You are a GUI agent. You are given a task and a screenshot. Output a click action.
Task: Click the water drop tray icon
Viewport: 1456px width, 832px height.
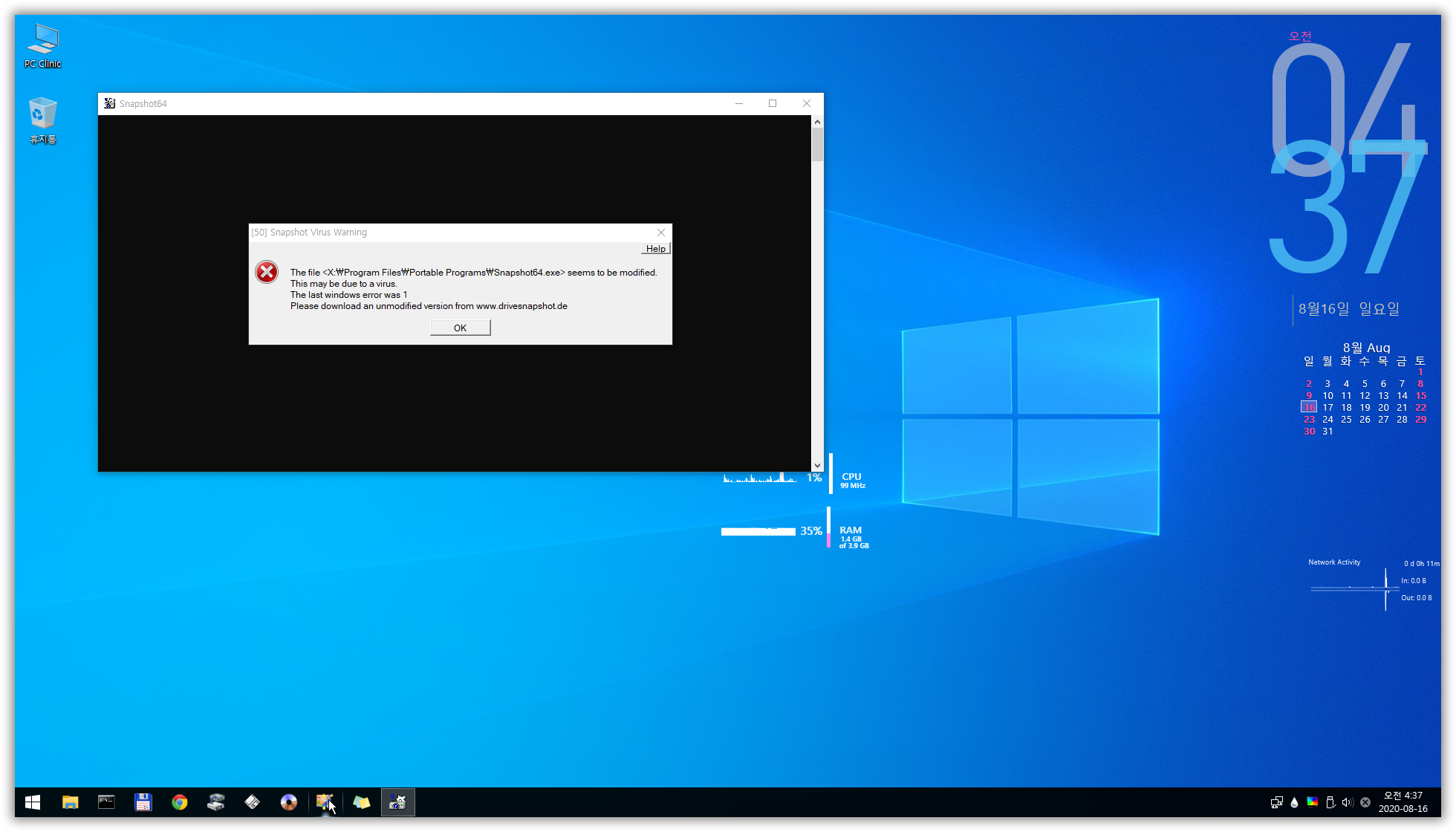click(x=1295, y=802)
